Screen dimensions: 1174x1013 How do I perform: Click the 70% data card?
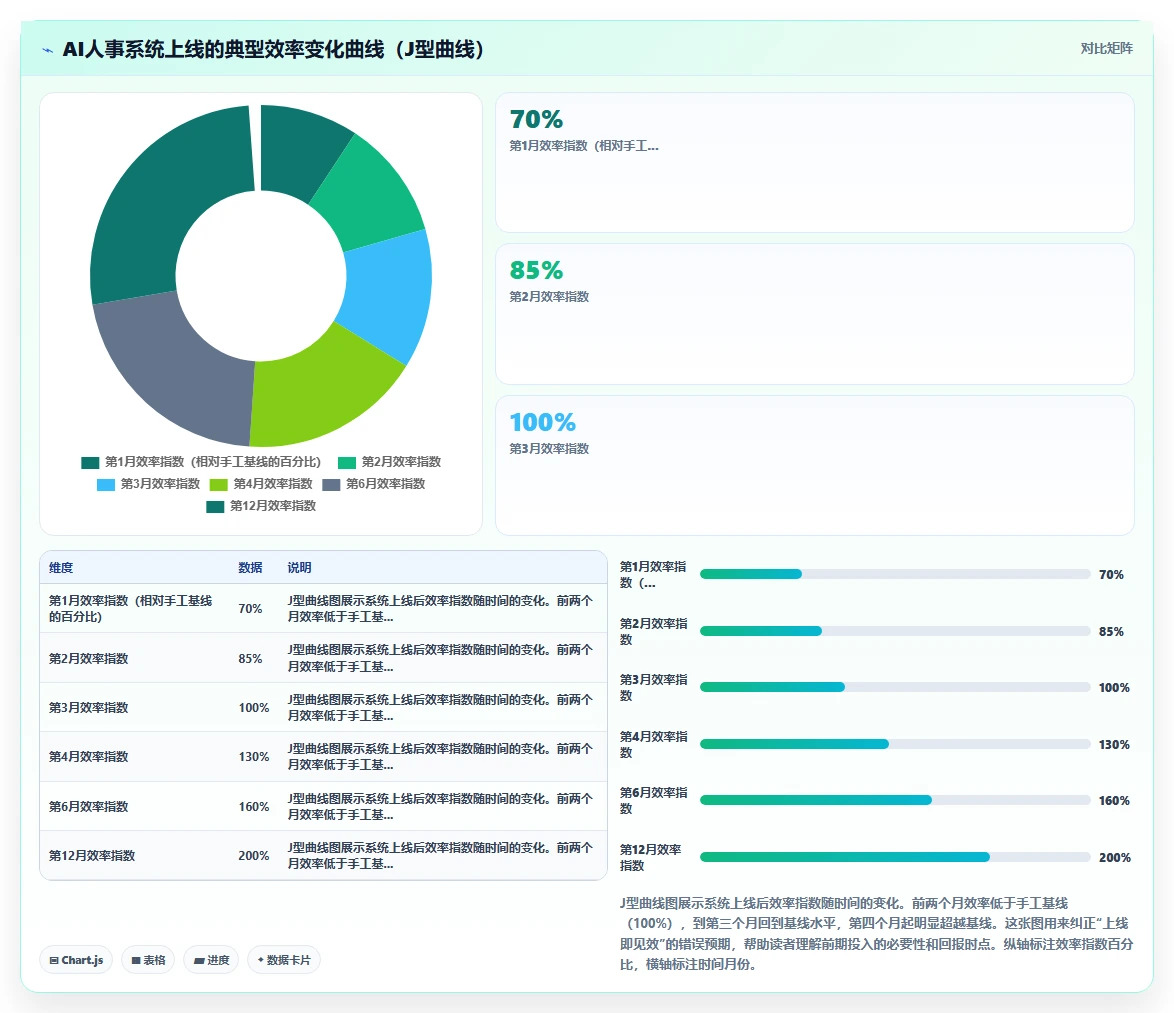[815, 162]
